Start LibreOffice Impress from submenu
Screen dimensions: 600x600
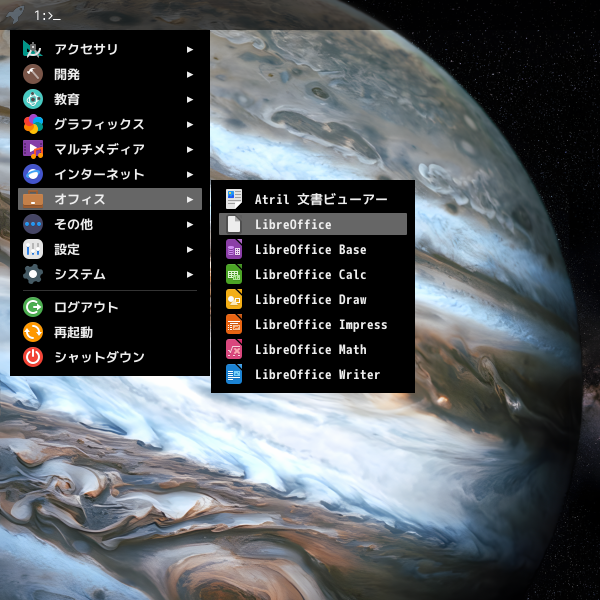pyautogui.click(x=313, y=324)
